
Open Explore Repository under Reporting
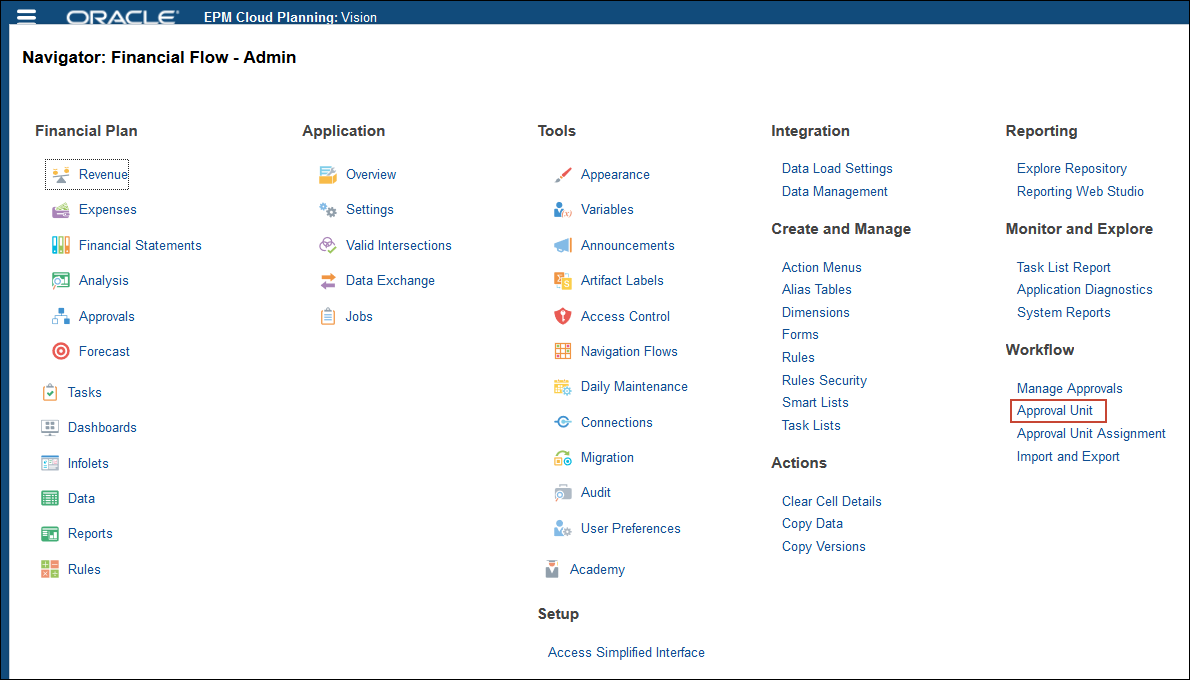click(x=1071, y=168)
